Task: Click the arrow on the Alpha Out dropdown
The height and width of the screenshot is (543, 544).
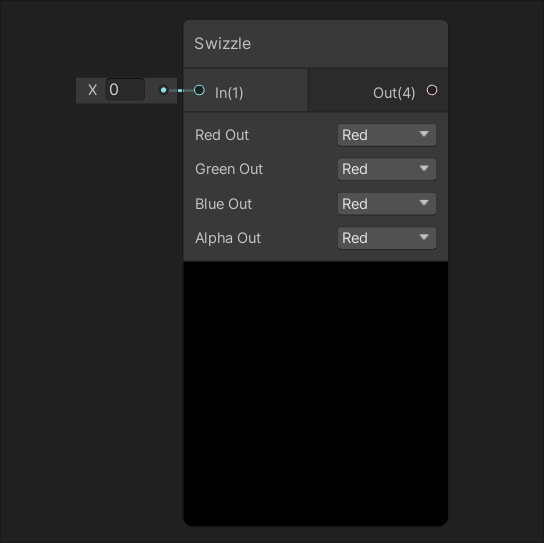Action: [424, 237]
